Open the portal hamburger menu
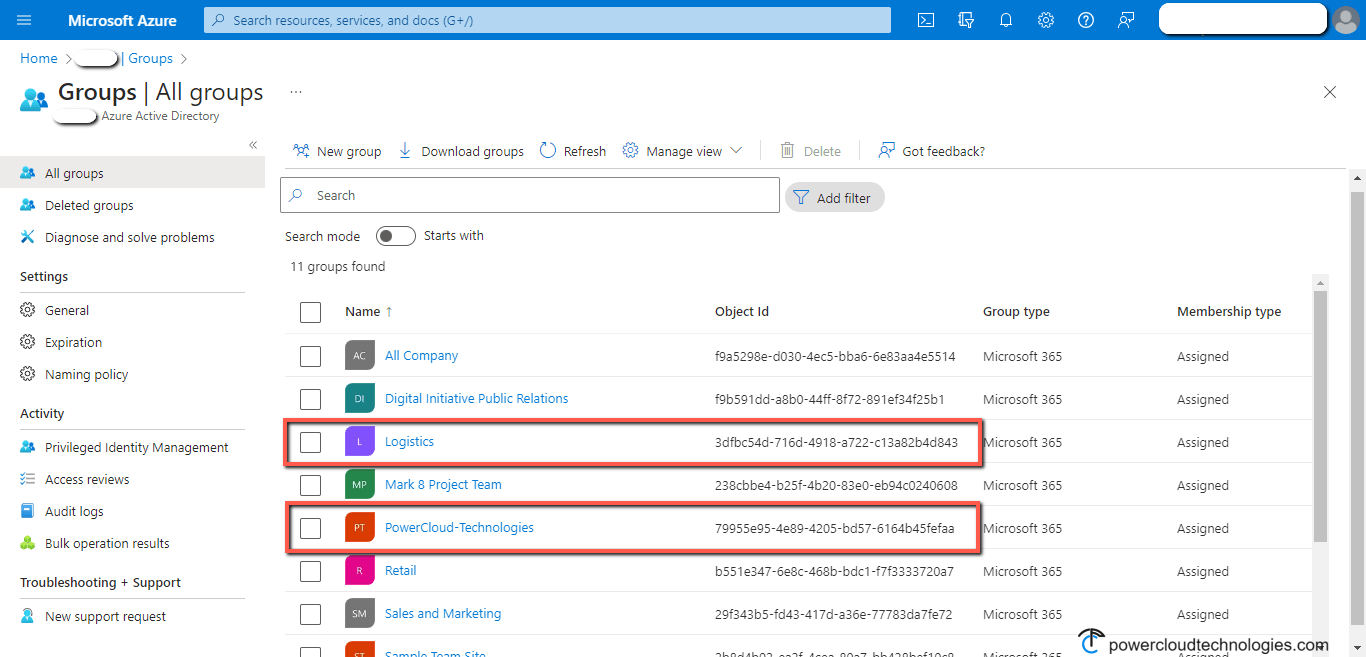 (x=25, y=20)
